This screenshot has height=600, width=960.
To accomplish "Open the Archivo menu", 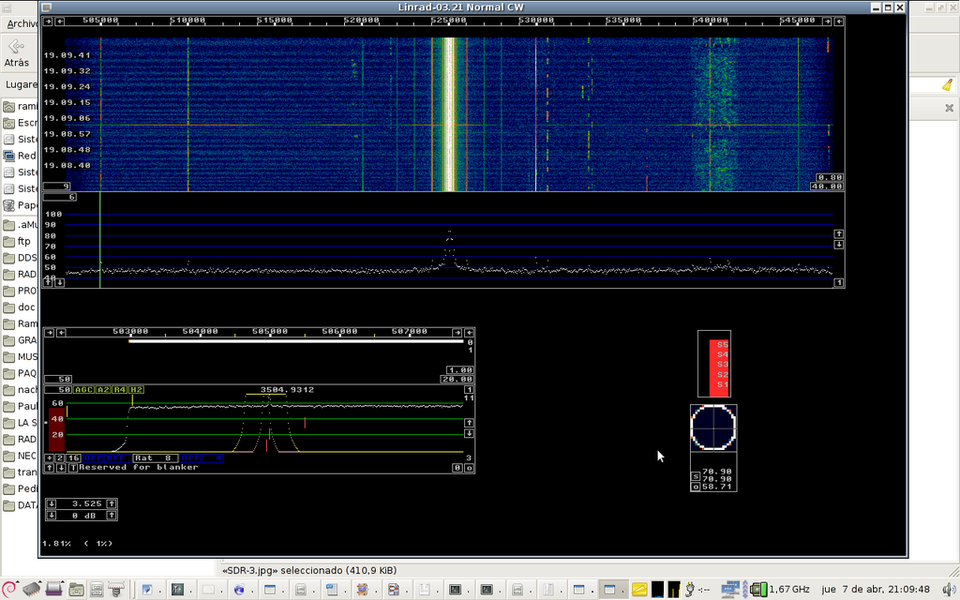I will [x=20, y=23].
